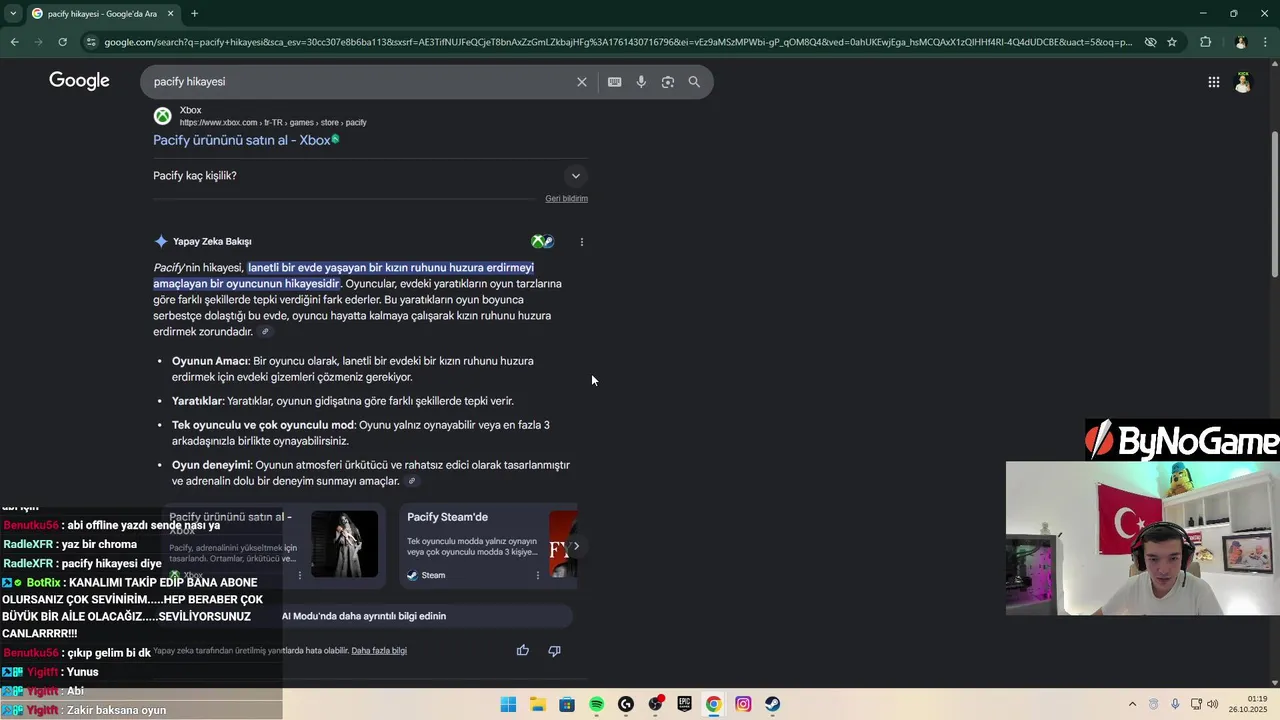Open the third-party cookies eye icon

point(1150,42)
